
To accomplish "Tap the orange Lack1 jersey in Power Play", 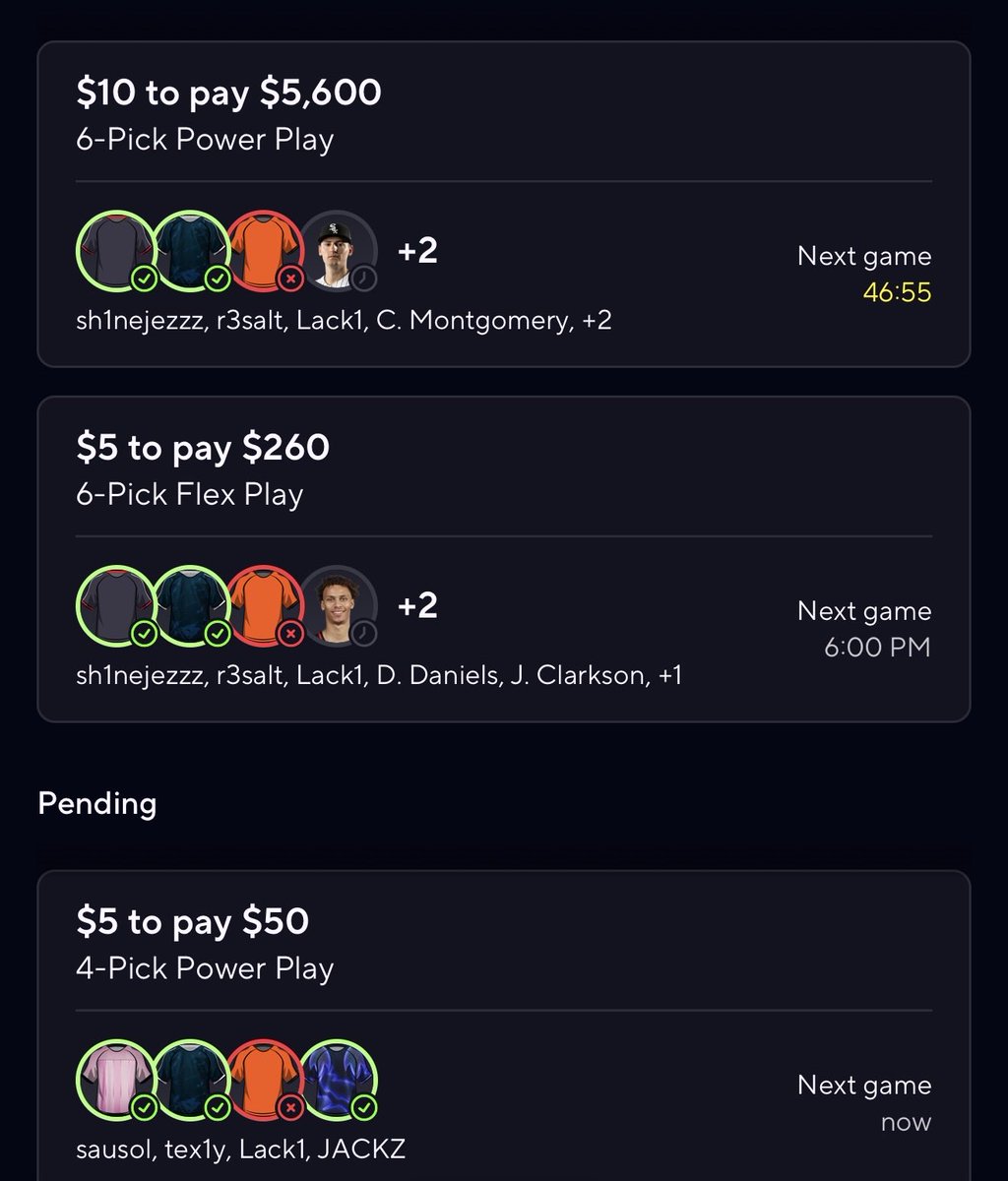I will point(264,251).
